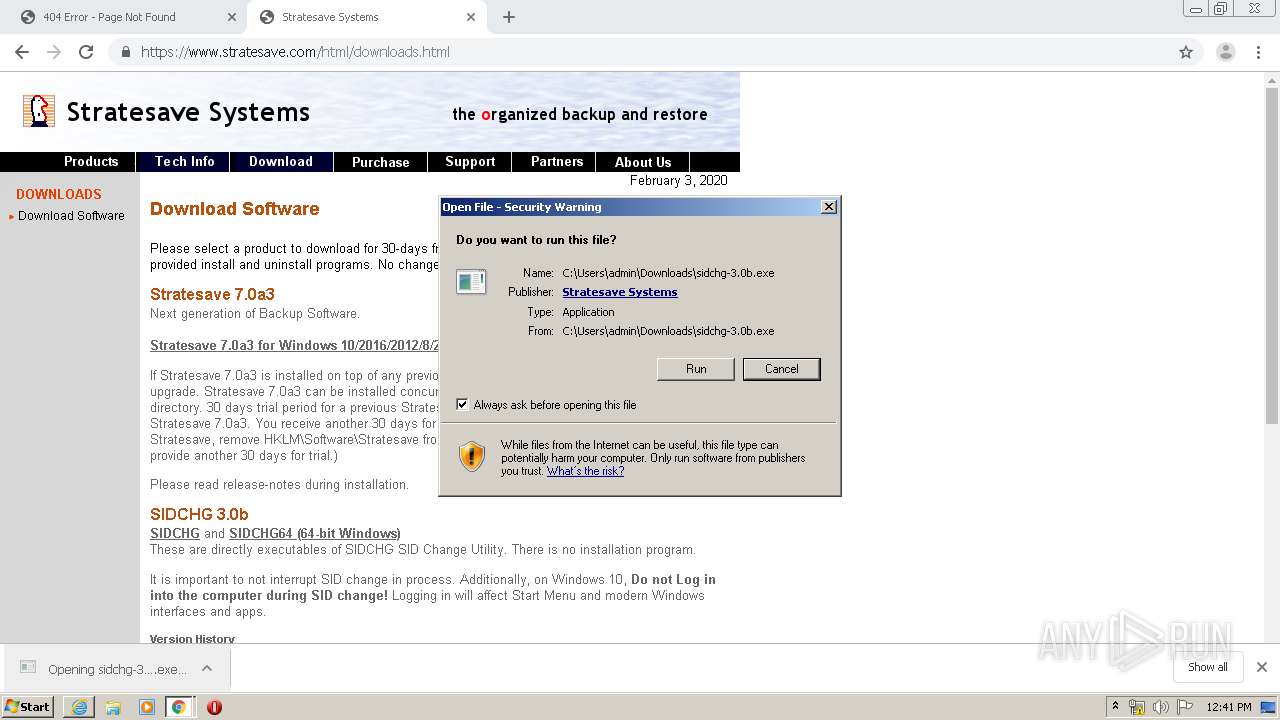Open the Tech Info menu
Viewport: 1280px width, 720px height.
click(184, 161)
